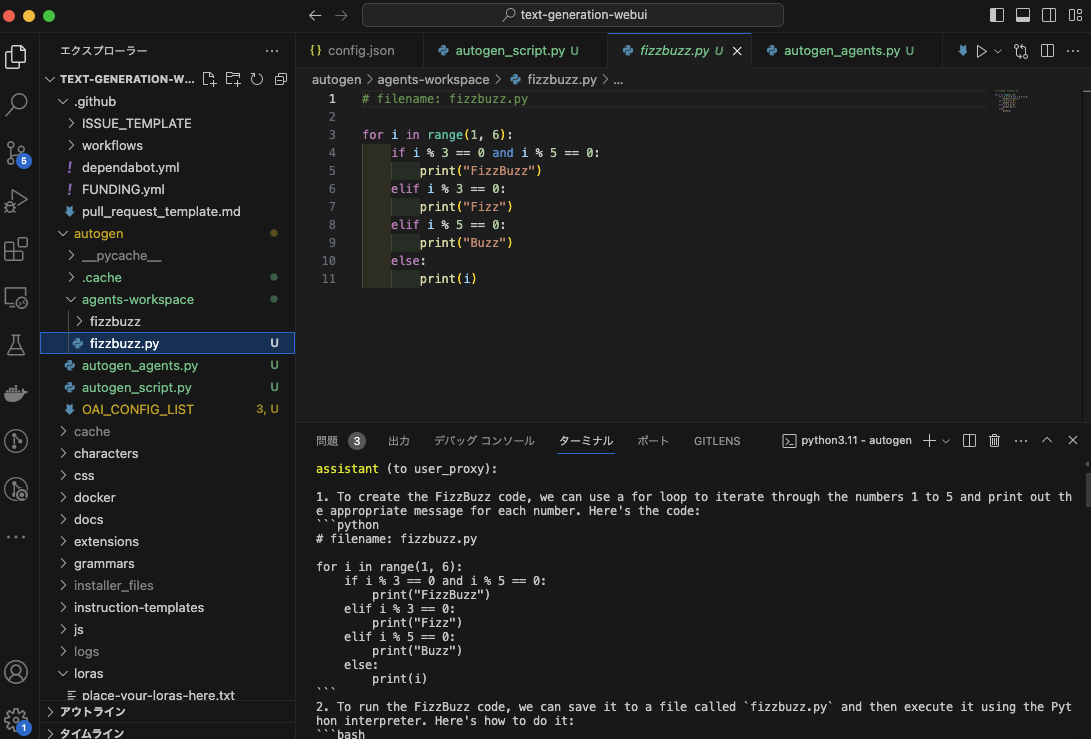Run the Python file with play button
The height and width of the screenshot is (739, 1091).
point(981,51)
